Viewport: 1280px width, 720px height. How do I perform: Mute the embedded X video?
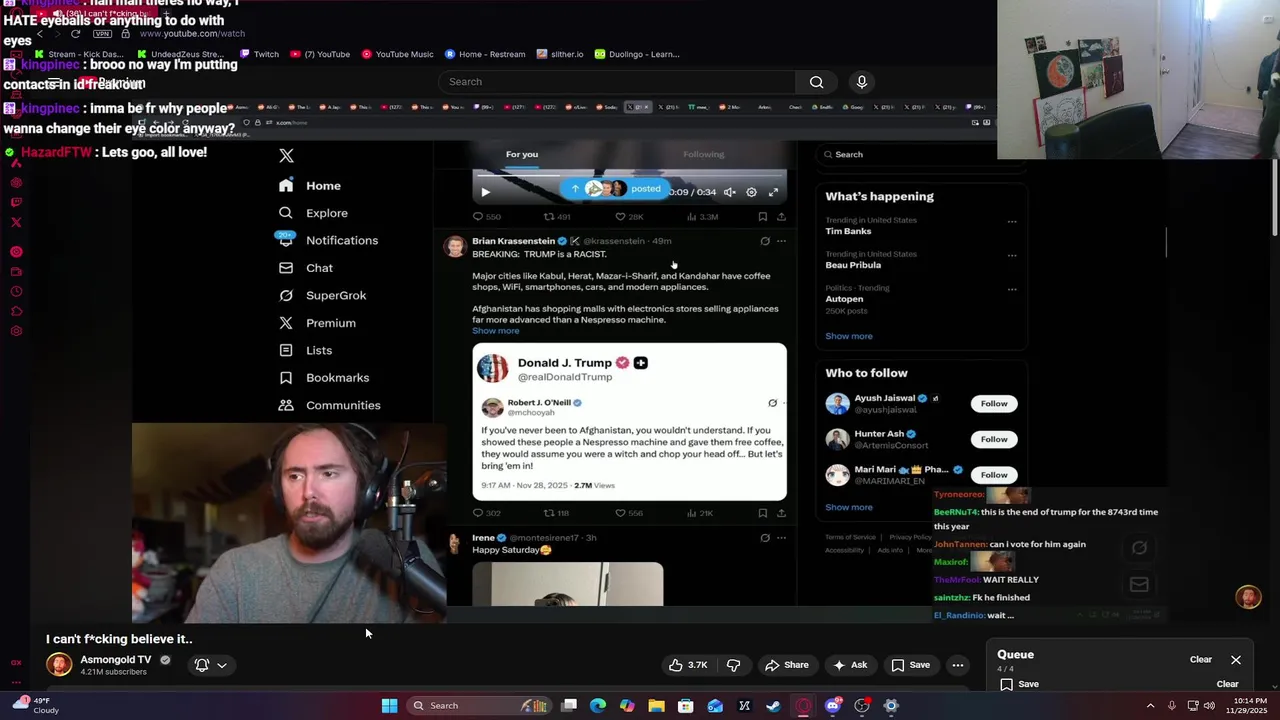click(730, 192)
